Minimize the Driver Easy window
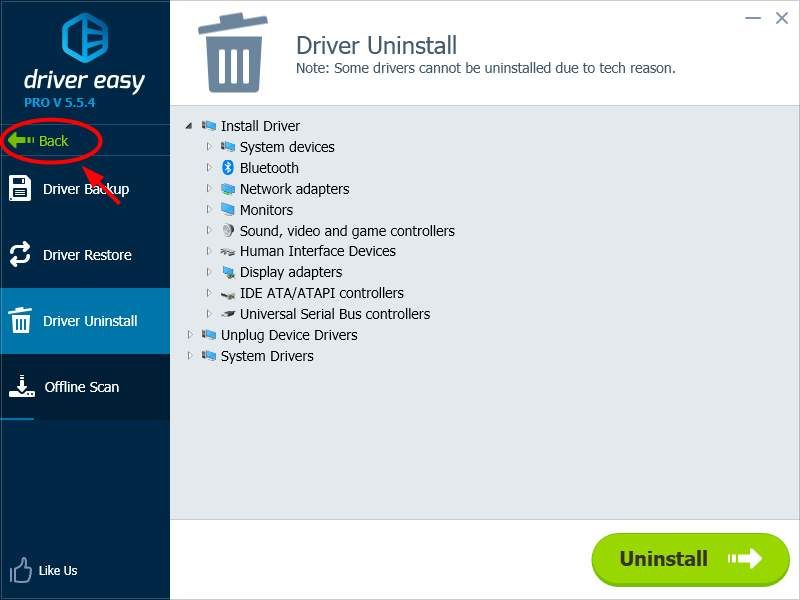Screen dimensions: 800x600 752,17
